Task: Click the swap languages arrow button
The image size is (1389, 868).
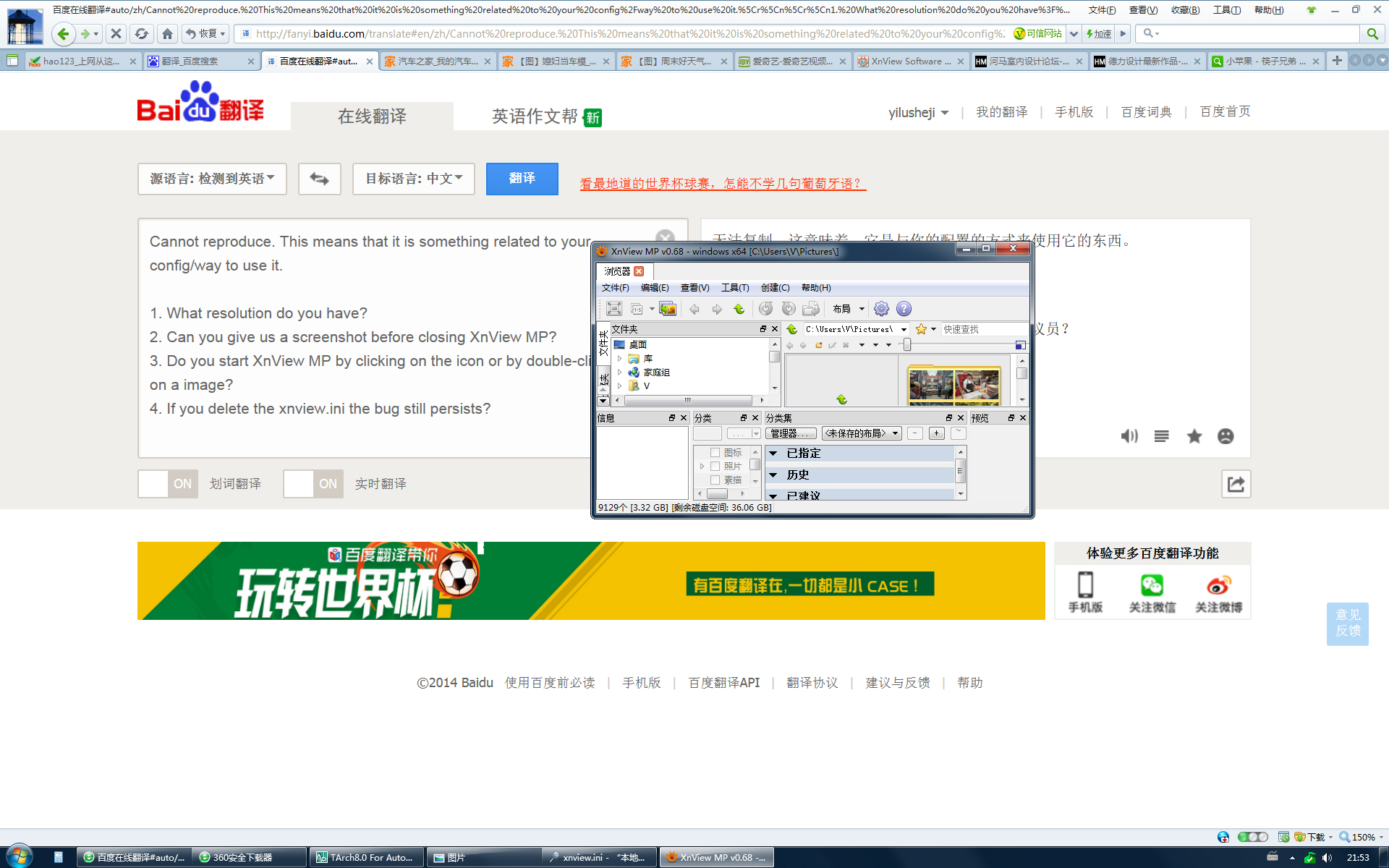Action: [x=319, y=179]
